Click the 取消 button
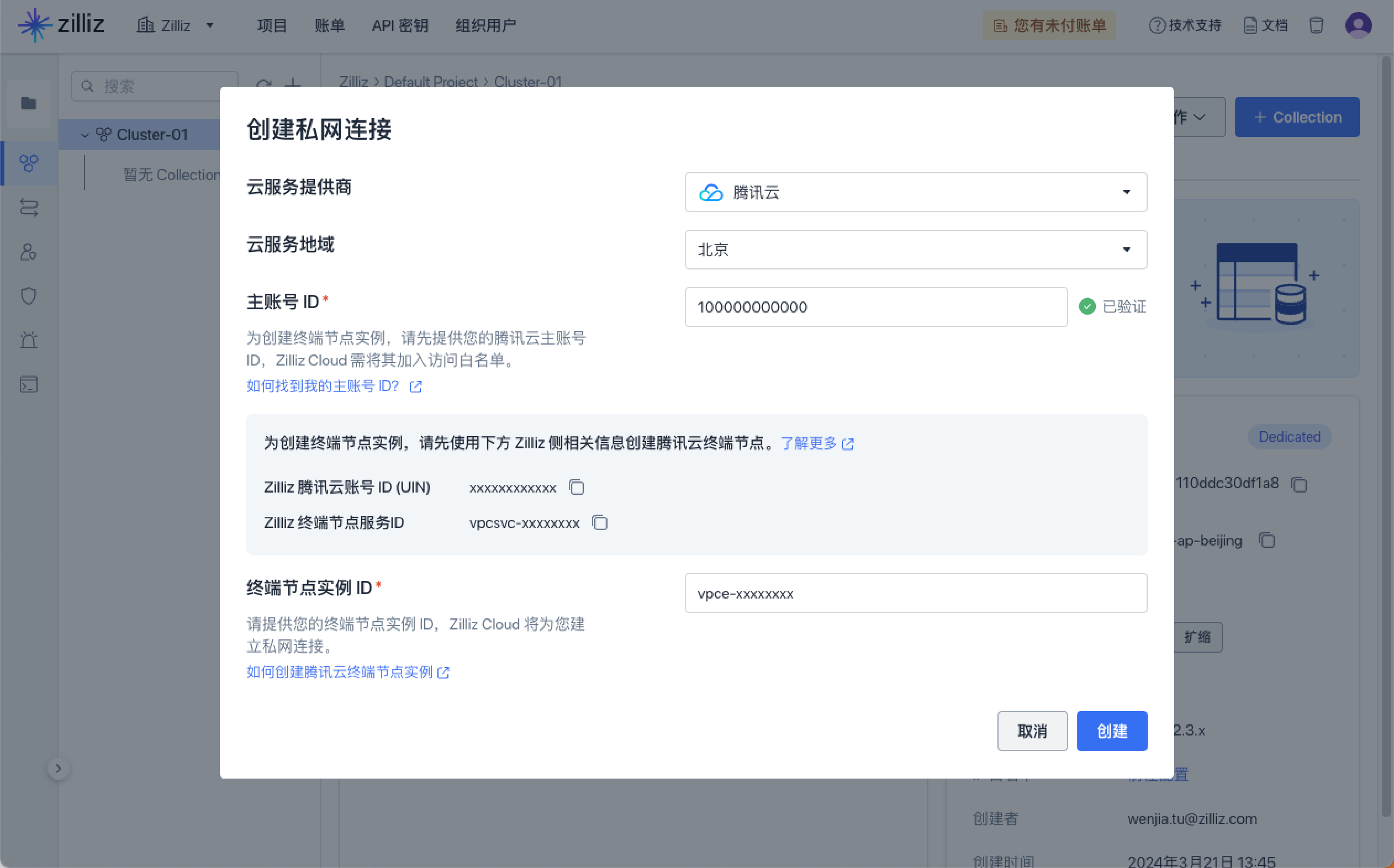The image size is (1394, 868). tap(1032, 731)
